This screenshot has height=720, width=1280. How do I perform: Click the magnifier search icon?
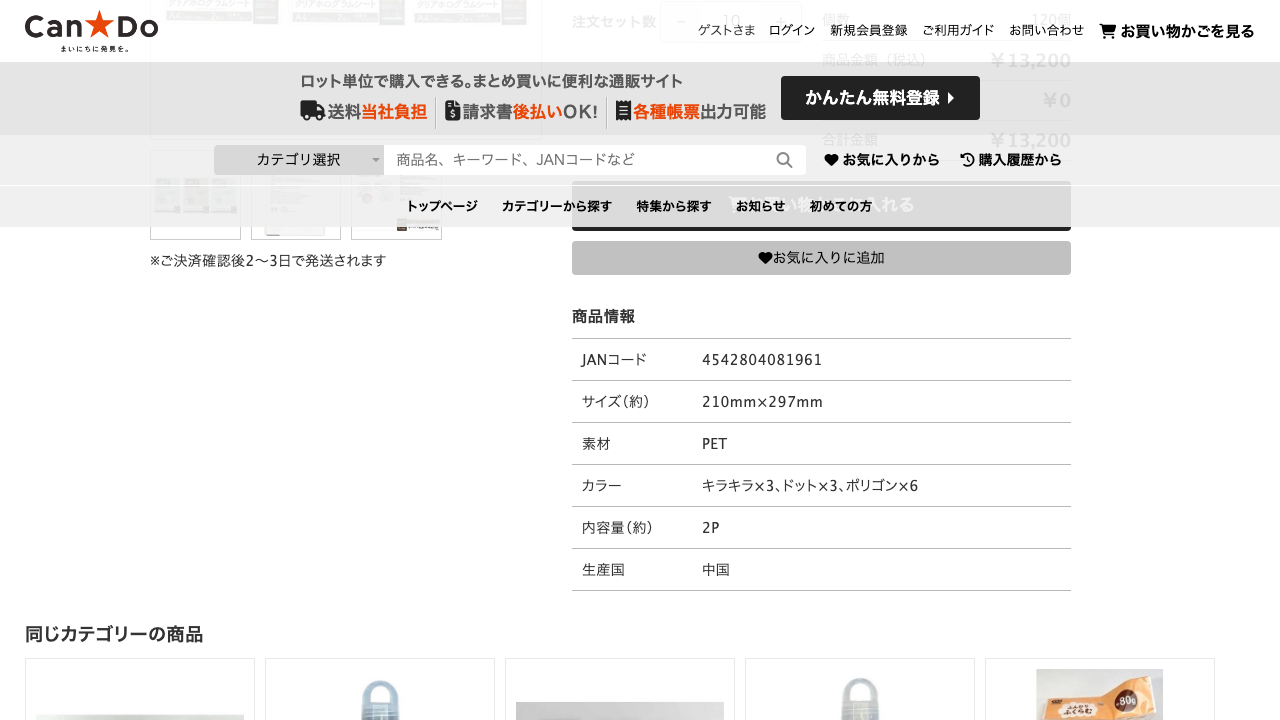[x=785, y=160]
